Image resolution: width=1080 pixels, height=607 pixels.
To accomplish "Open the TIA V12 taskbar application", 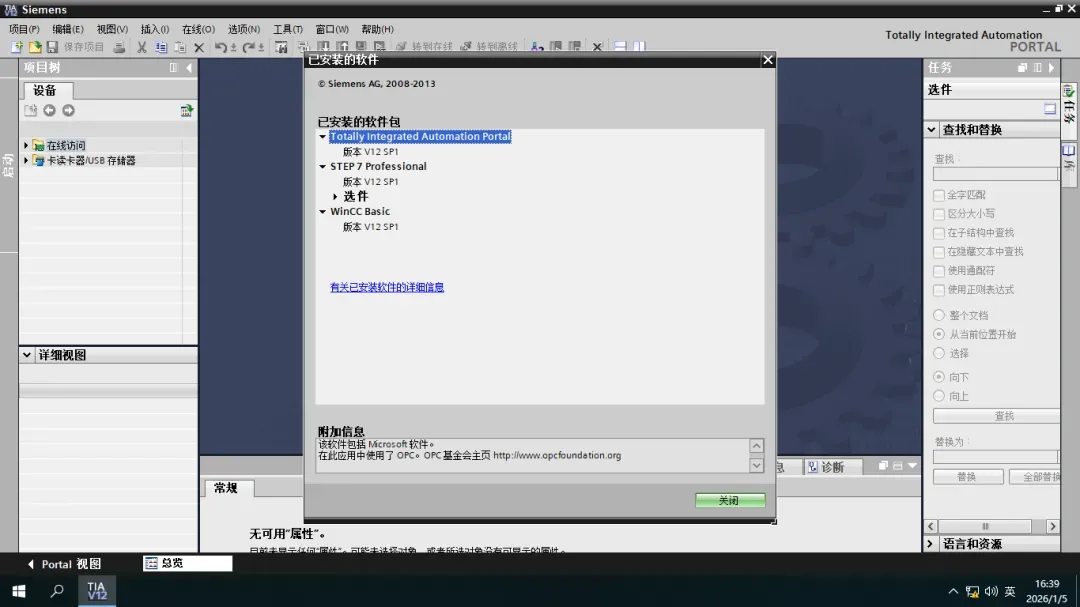I will (96, 591).
